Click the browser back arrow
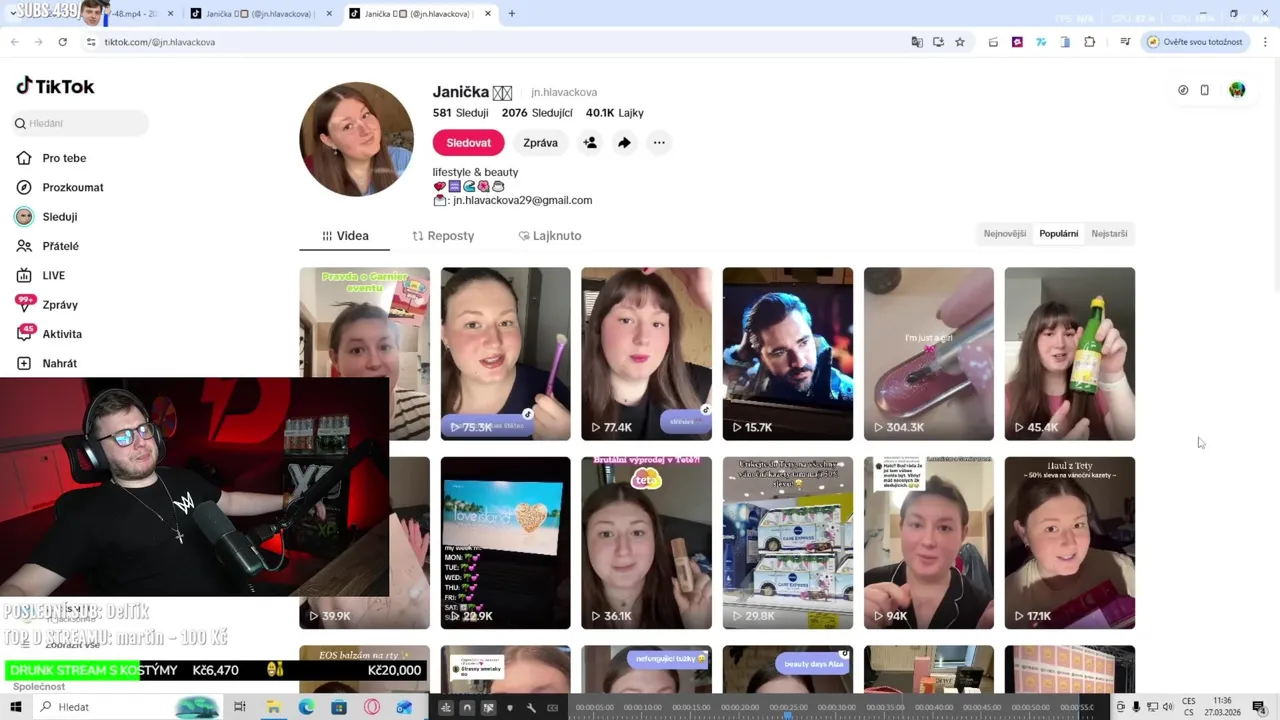Viewport: 1280px width, 720px height. 15,42
